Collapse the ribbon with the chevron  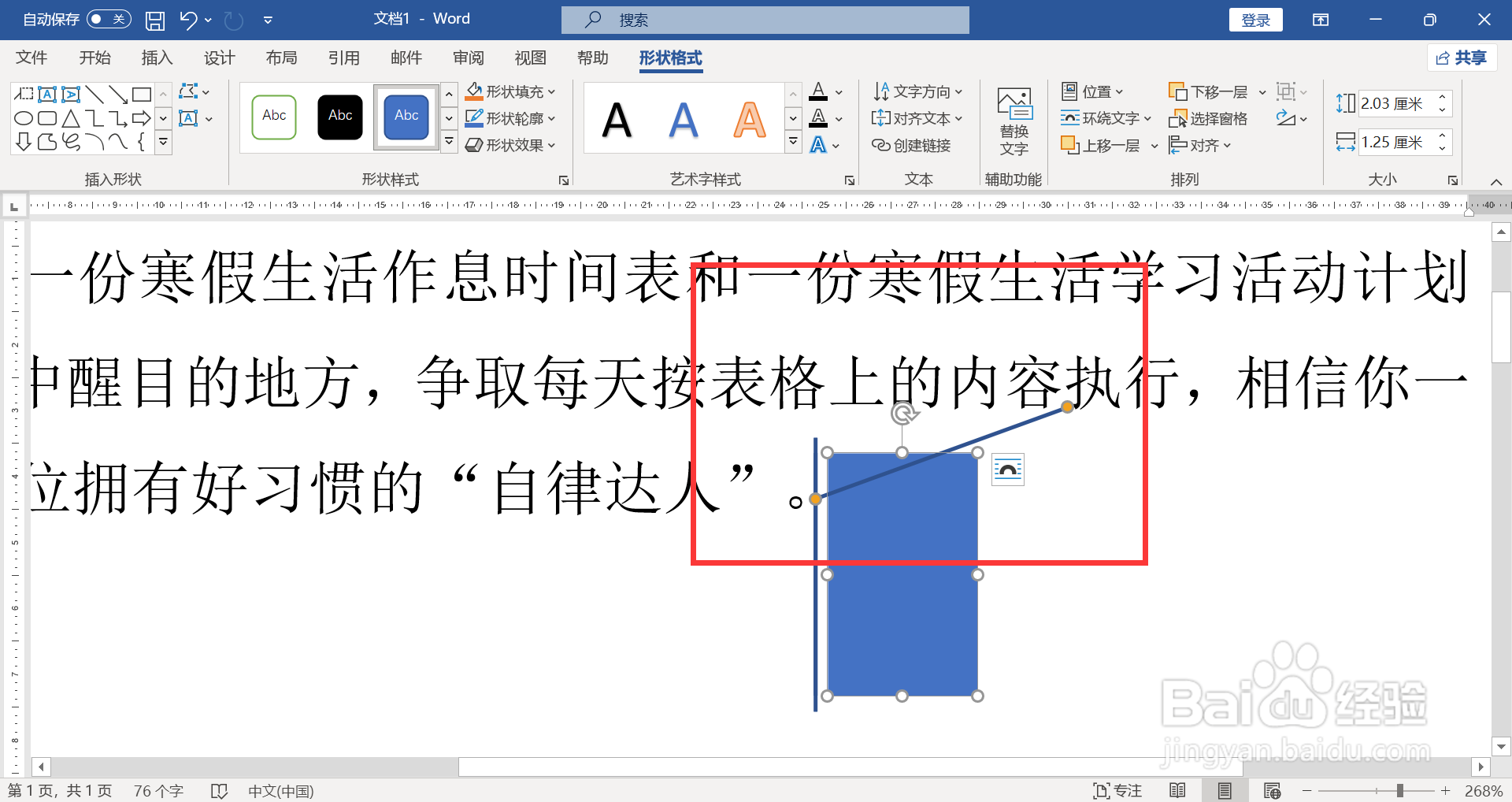tap(1496, 182)
